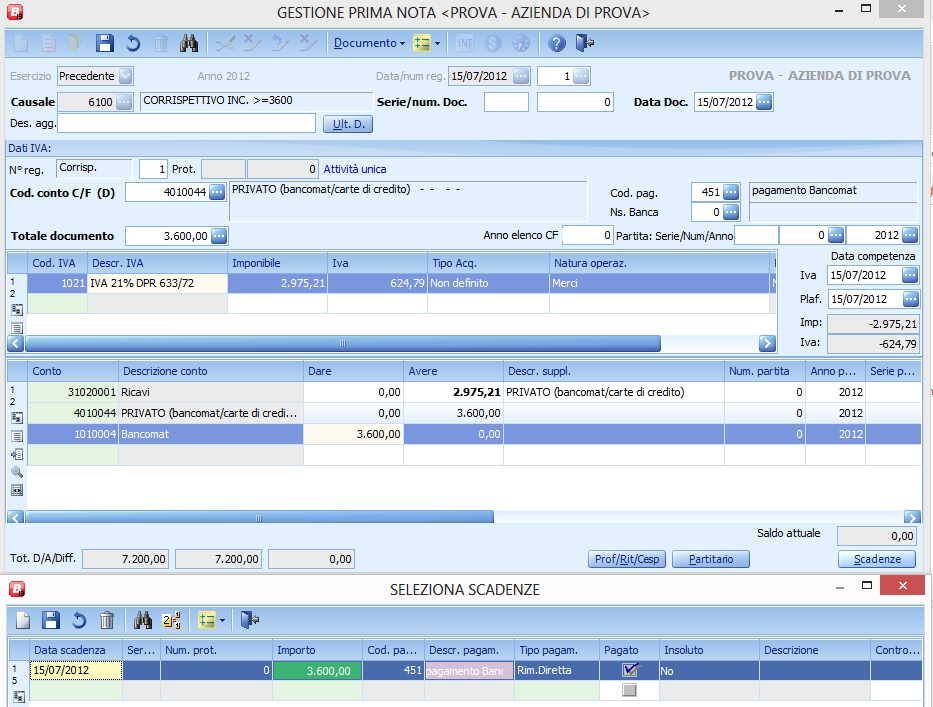Viewport: 933px width, 707px height.
Task: Open the help question mark icon
Action: click(x=557, y=43)
